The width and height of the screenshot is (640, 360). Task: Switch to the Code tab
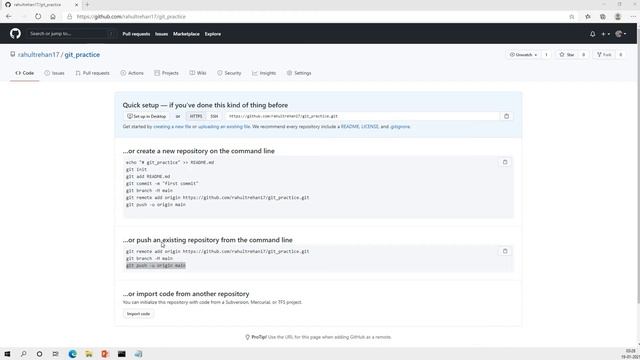click(24, 73)
